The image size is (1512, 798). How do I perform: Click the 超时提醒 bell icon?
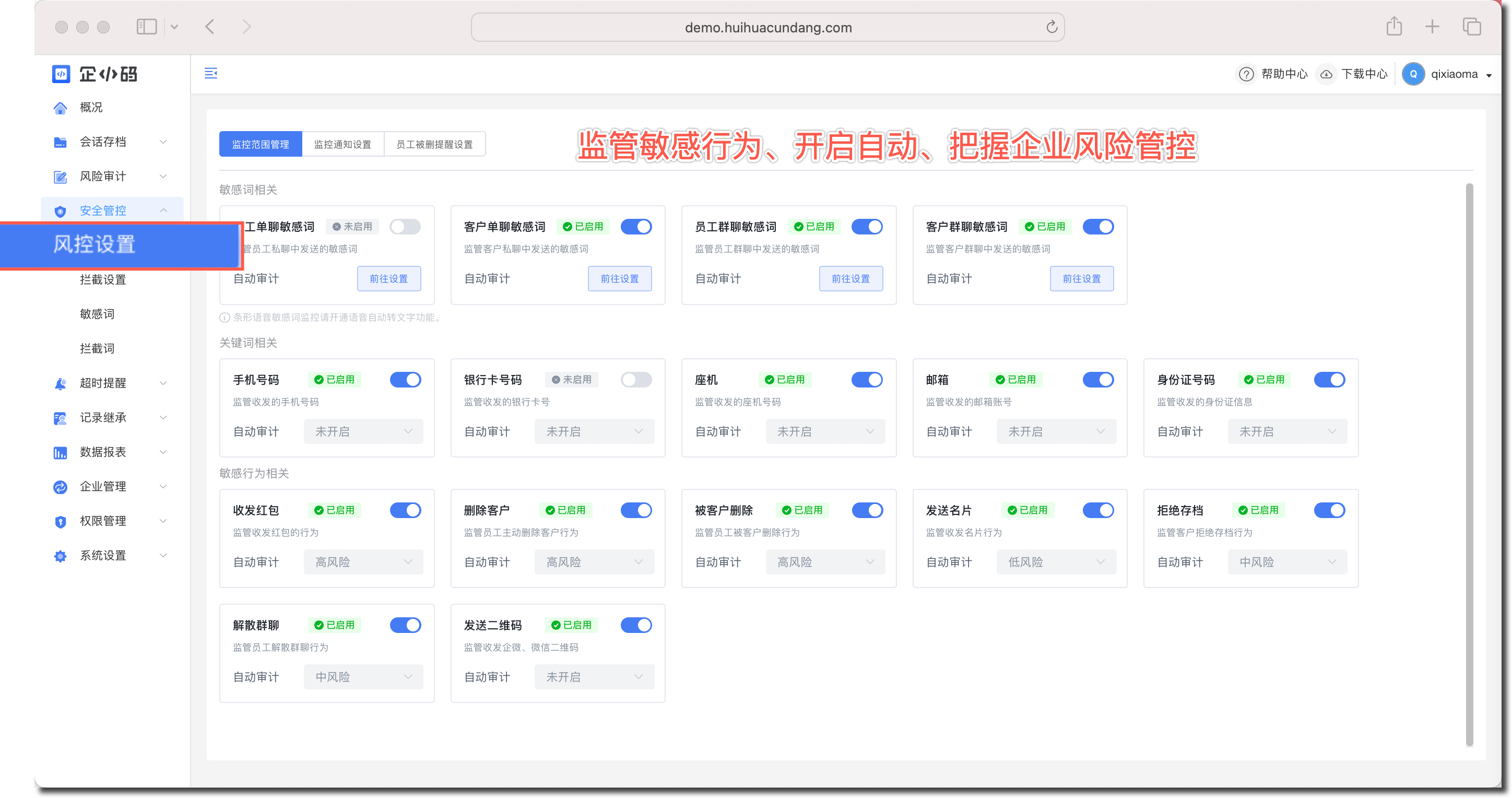[x=60, y=383]
